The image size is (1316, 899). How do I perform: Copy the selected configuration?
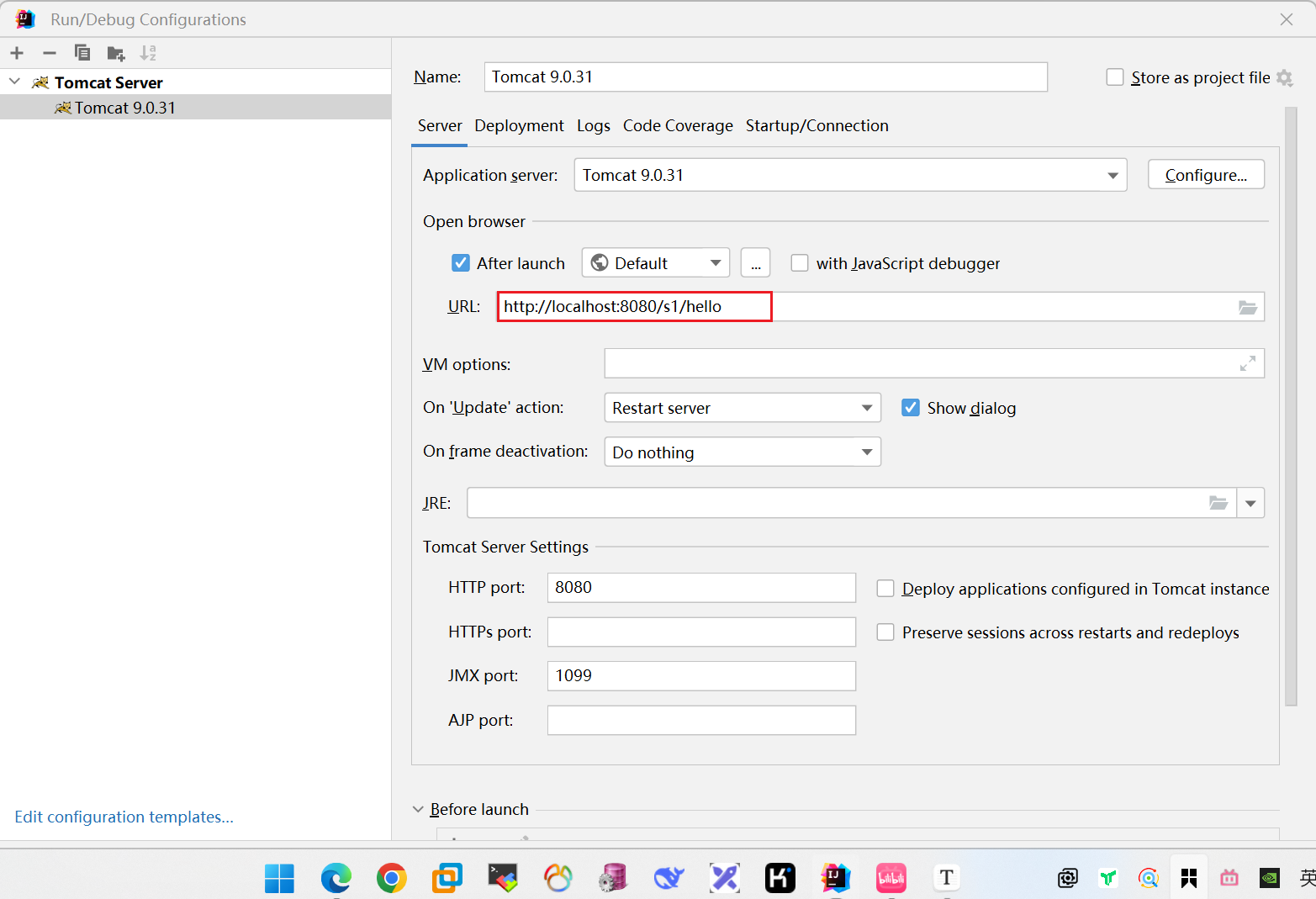pos(82,53)
